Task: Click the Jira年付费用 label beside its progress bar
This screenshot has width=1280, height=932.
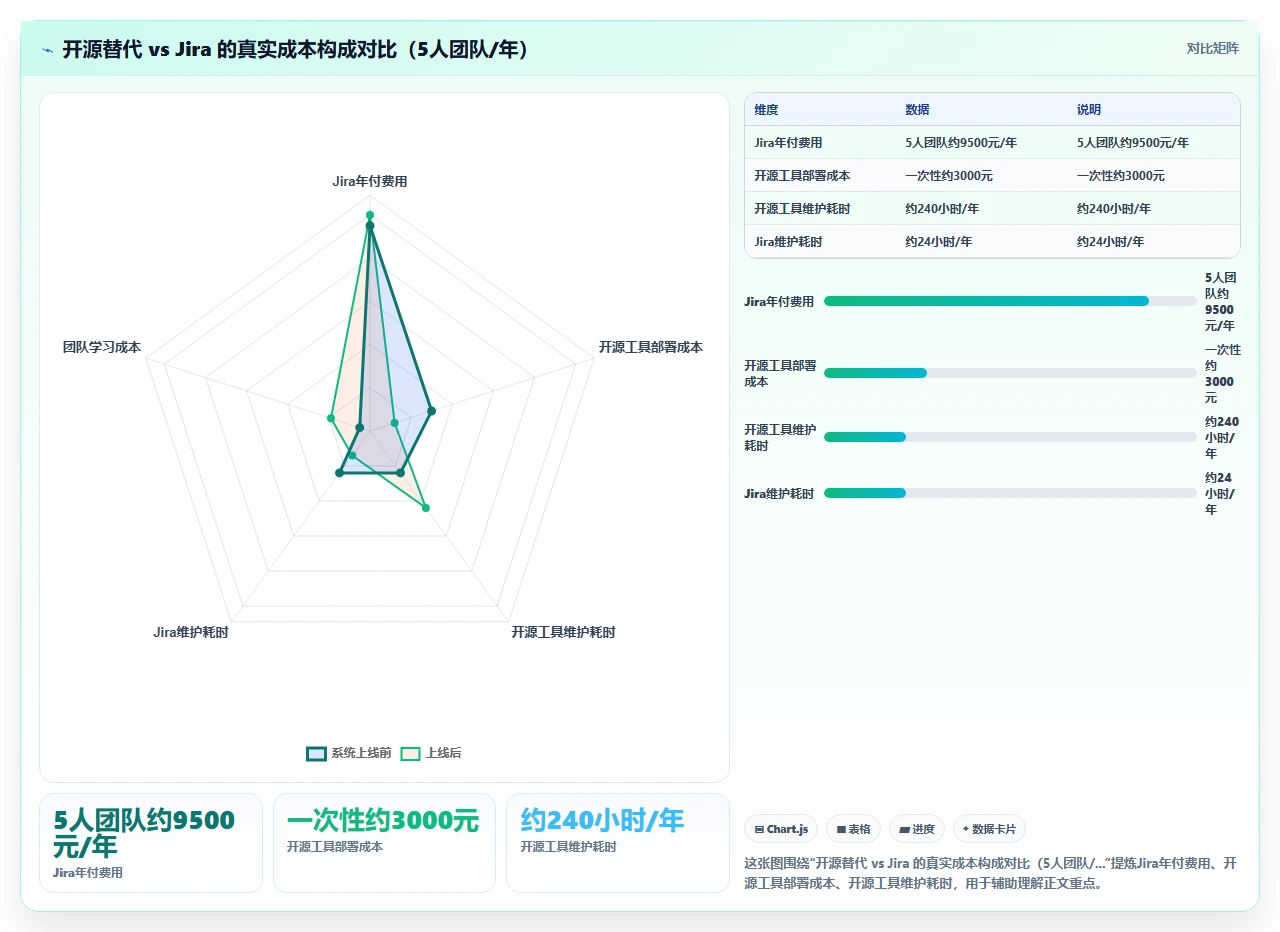Action: (779, 301)
